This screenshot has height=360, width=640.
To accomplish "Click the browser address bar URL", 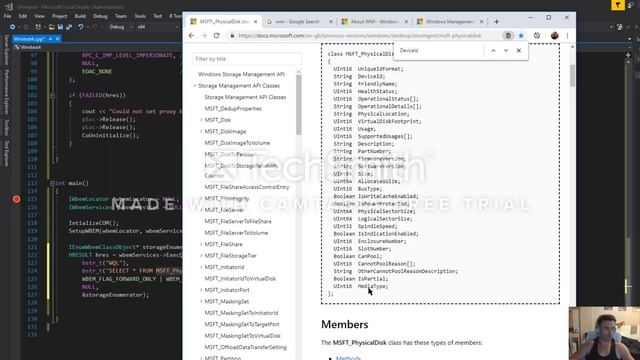I will pos(360,36).
